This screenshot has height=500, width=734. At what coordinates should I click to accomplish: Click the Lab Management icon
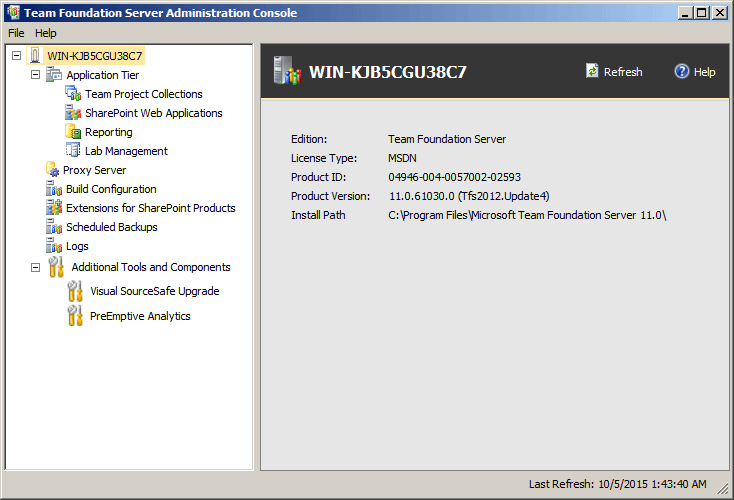(x=73, y=151)
